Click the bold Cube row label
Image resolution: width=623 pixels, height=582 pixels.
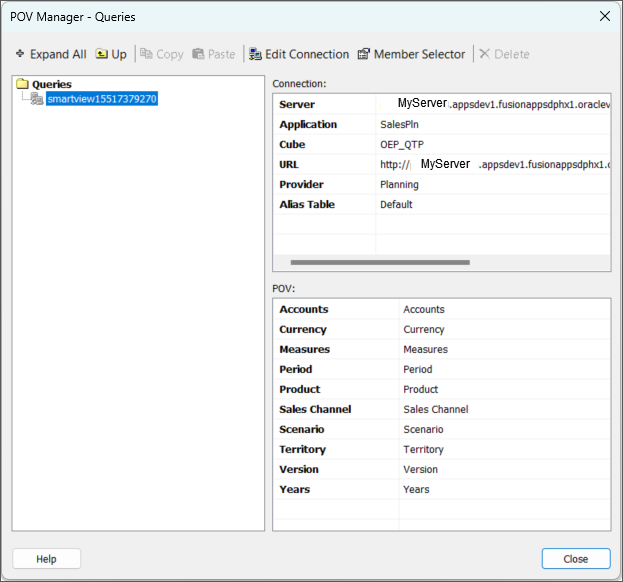pos(292,145)
